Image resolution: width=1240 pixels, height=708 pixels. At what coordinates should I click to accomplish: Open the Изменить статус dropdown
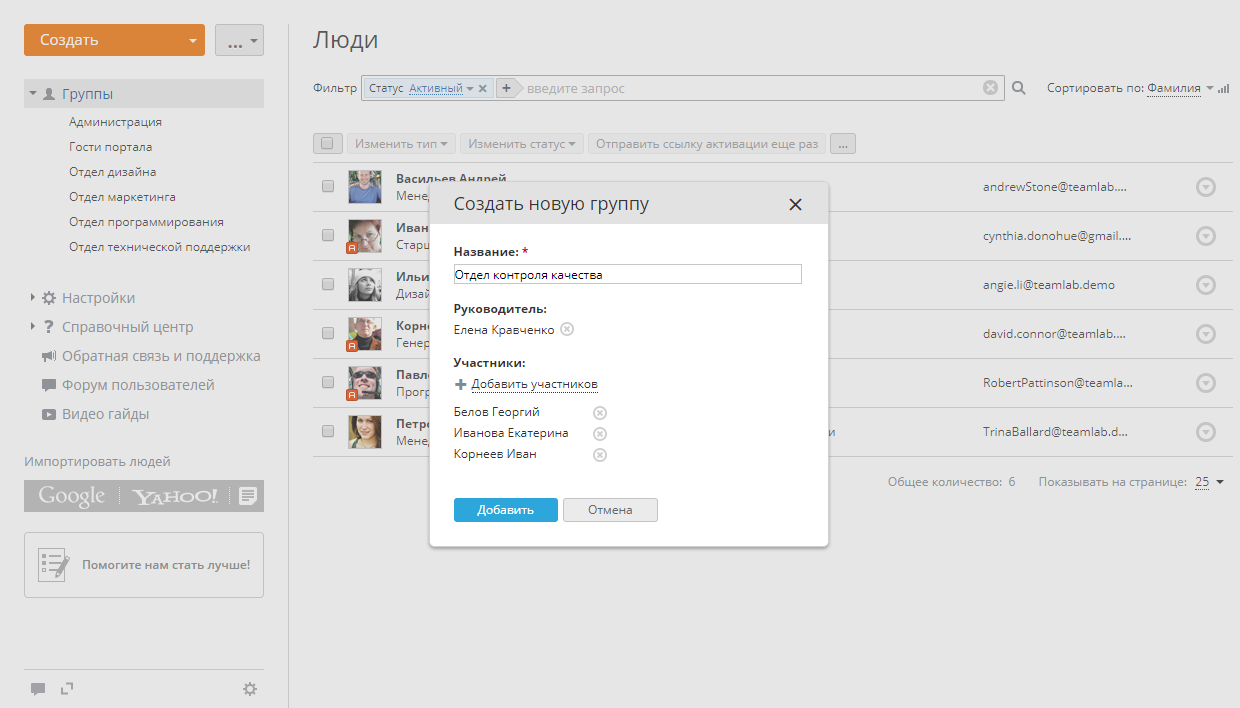[522, 144]
